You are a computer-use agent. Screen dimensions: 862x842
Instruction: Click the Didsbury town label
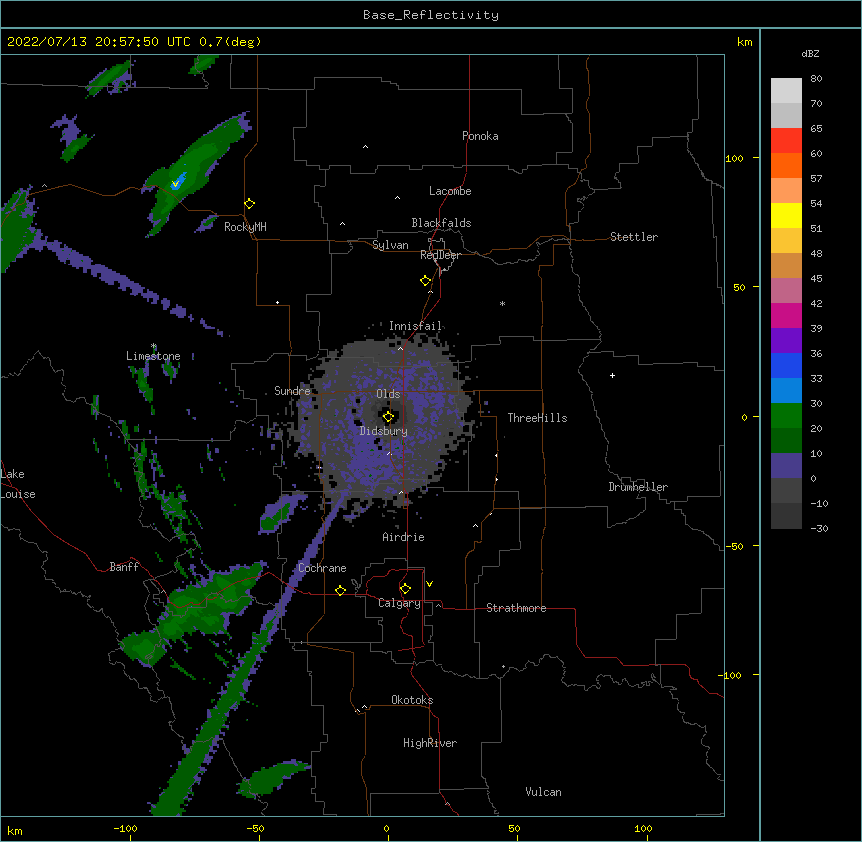point(384,431)
